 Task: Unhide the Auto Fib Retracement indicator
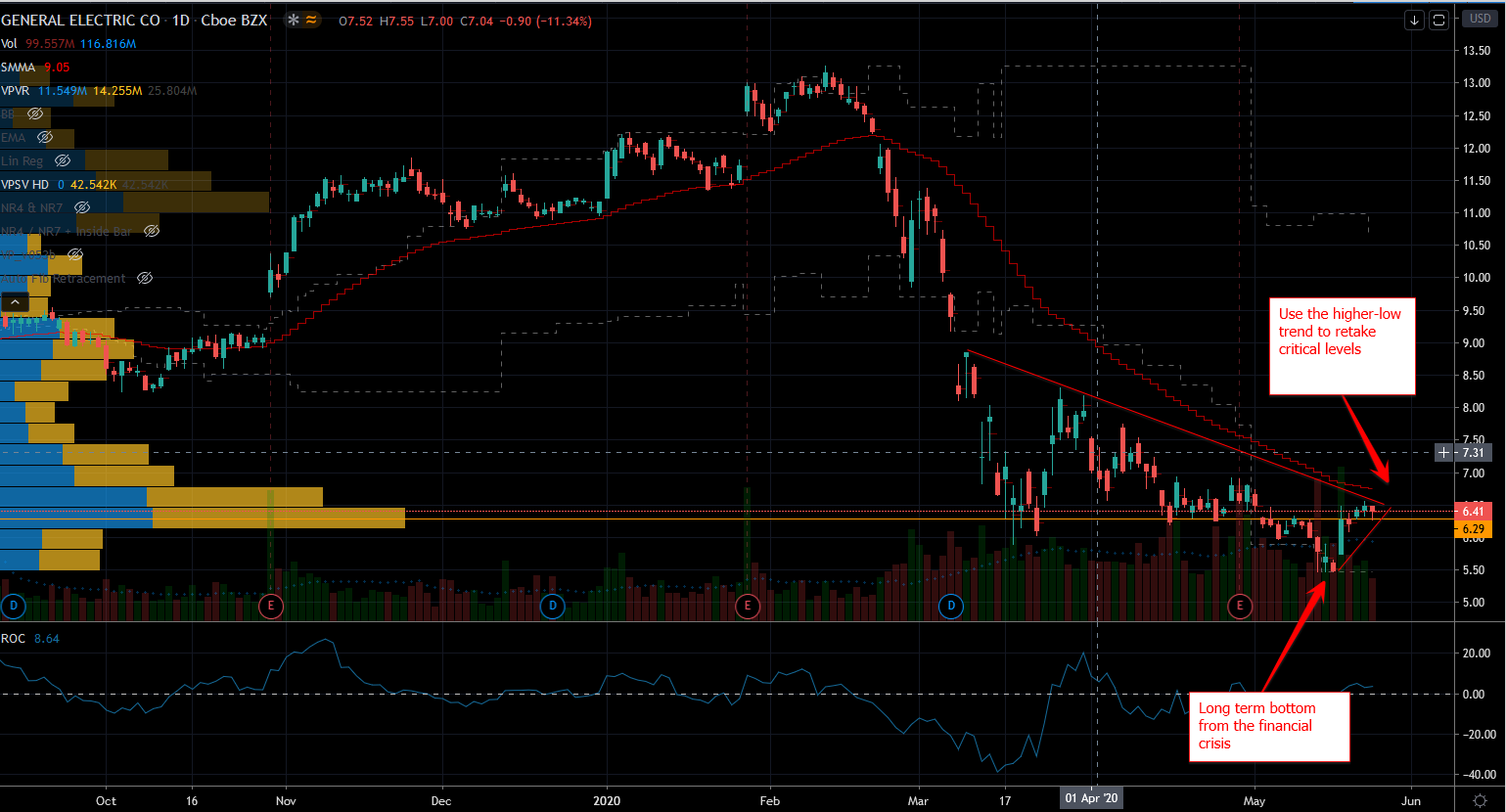[x=144, y=278]
